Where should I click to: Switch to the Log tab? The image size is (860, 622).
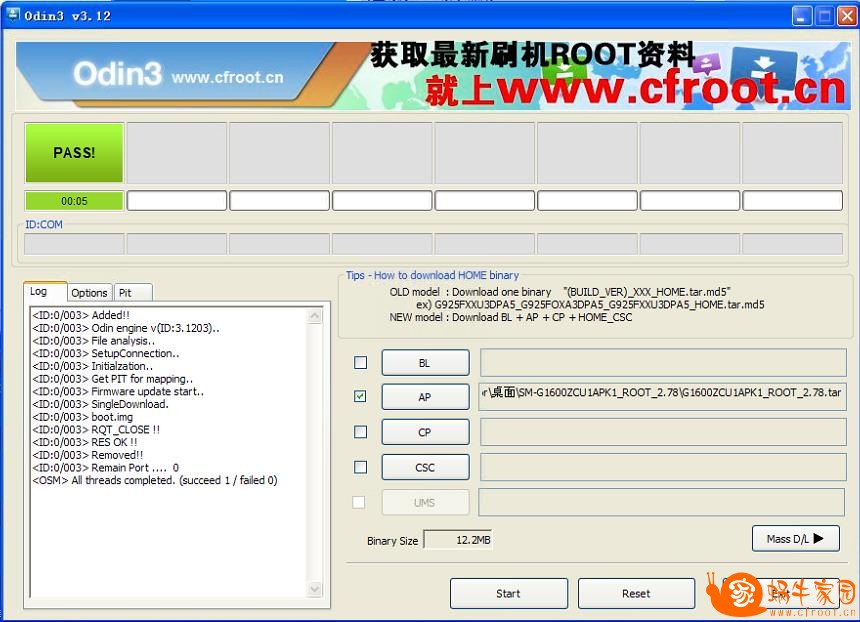[45, 291]
